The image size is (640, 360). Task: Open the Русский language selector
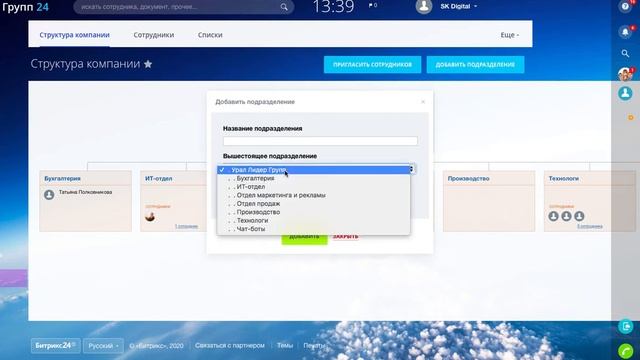(103, 346)
